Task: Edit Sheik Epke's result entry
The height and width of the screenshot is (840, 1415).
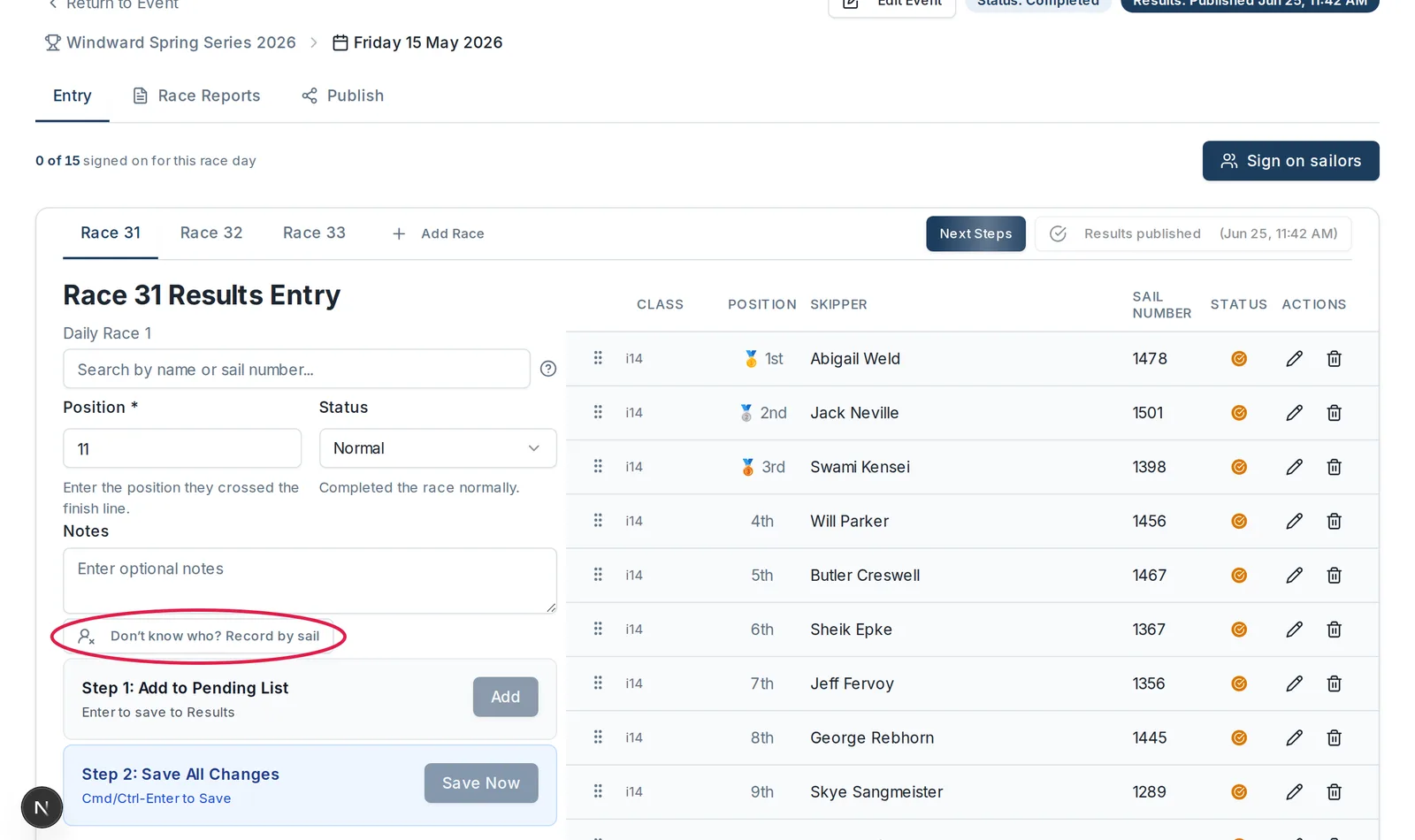Action: 1294,630
